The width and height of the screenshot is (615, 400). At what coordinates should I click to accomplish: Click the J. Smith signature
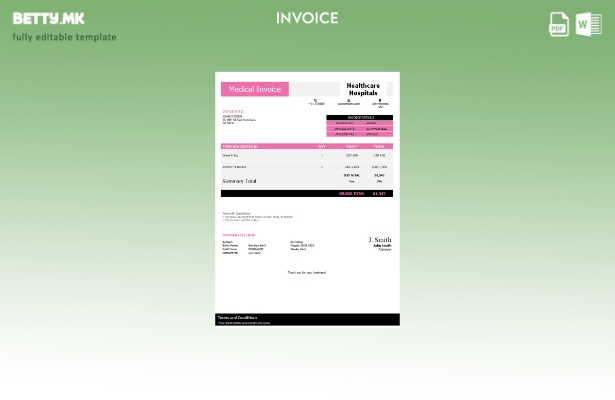[380, 240]
